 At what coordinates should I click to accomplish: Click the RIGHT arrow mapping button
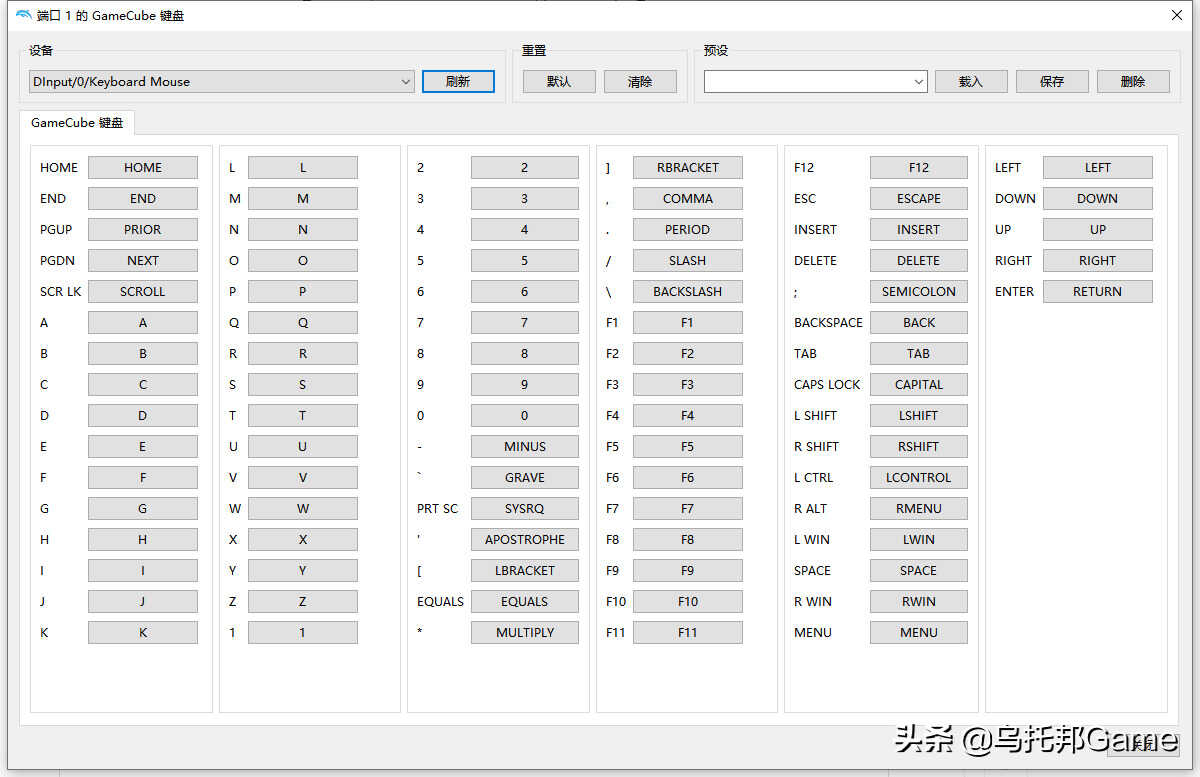click(x=1098, y=261)
